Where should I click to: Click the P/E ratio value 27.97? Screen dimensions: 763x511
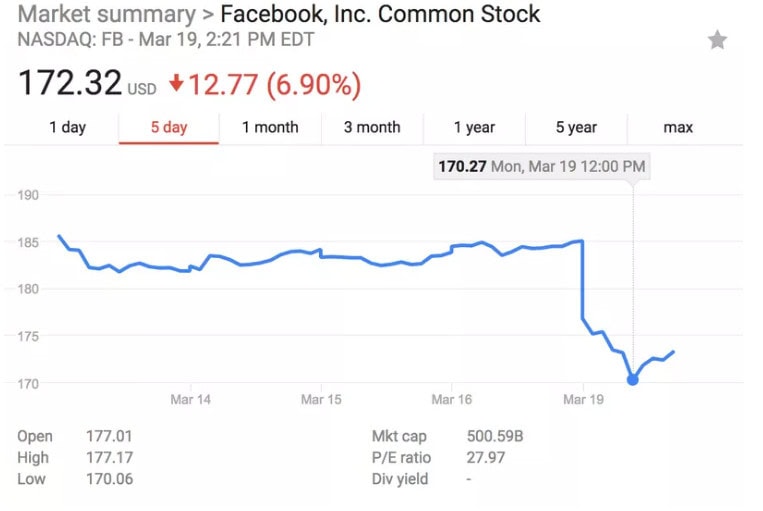(x=486, y=457)
